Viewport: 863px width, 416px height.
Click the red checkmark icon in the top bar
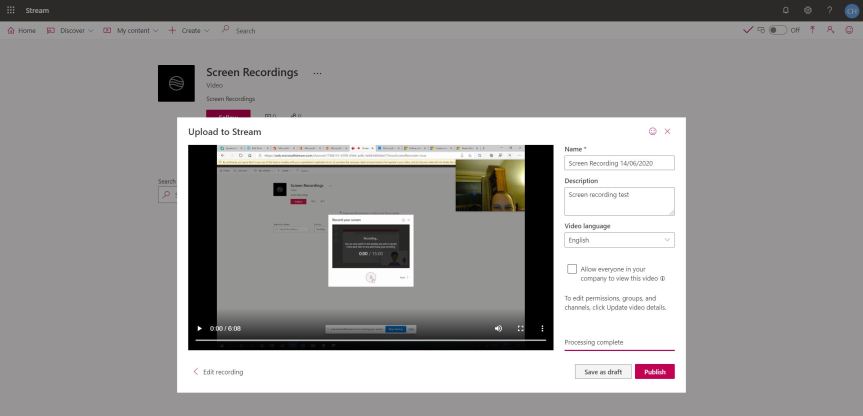[x=747, y=30]
